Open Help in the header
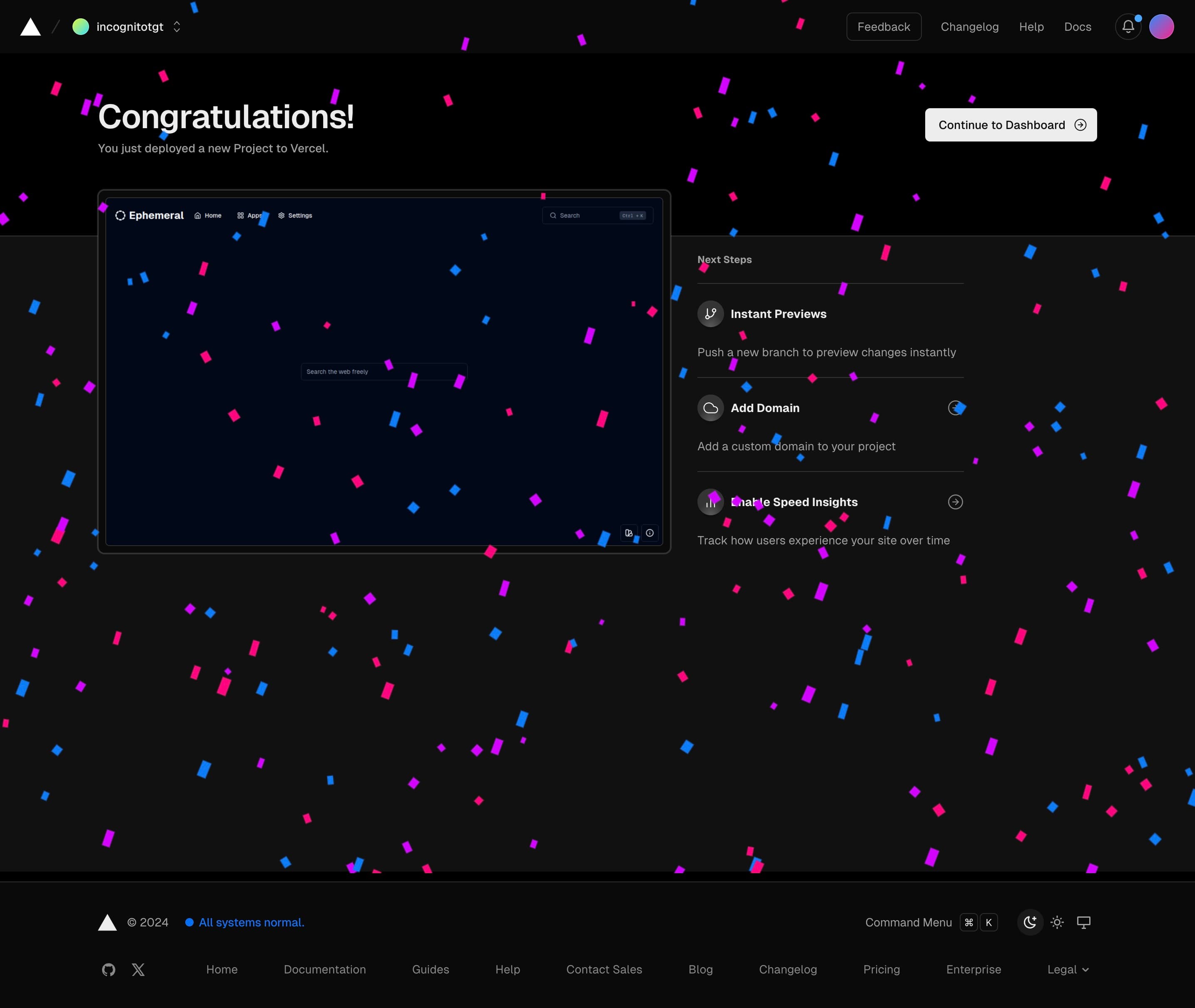 coord(1031,27)
